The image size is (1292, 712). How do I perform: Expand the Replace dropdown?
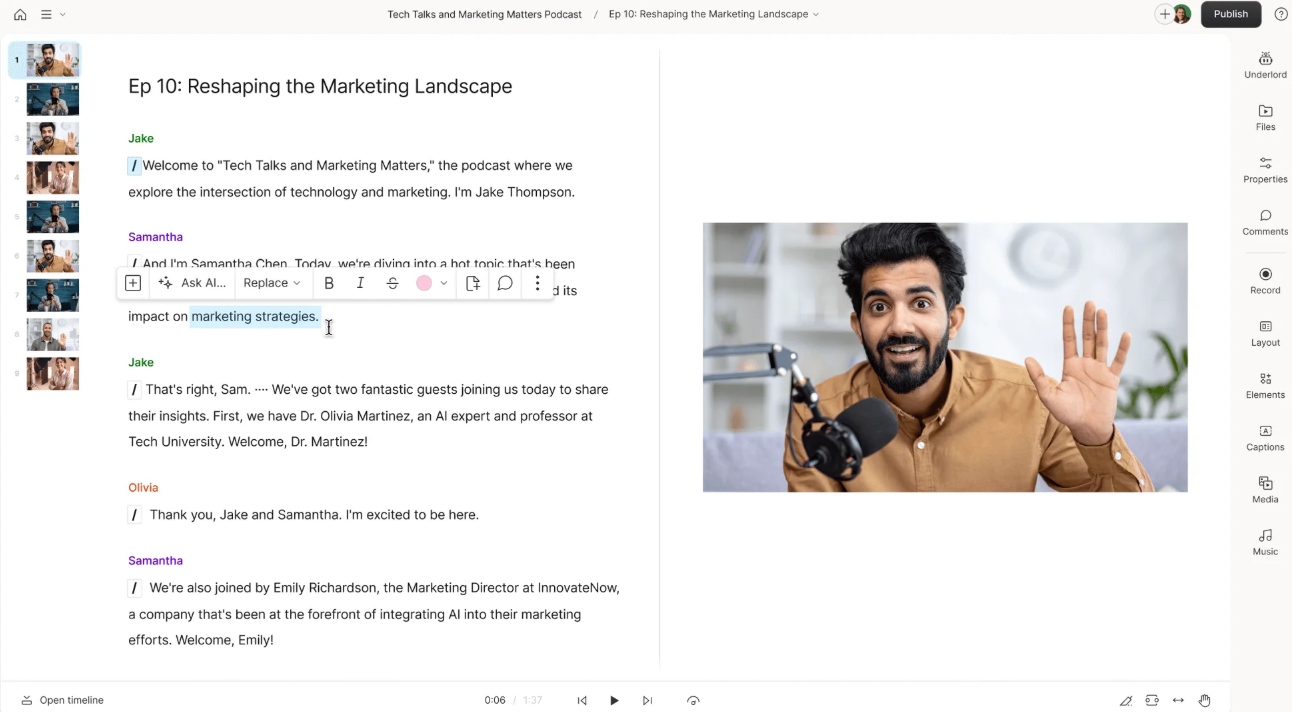click(272, 283)
